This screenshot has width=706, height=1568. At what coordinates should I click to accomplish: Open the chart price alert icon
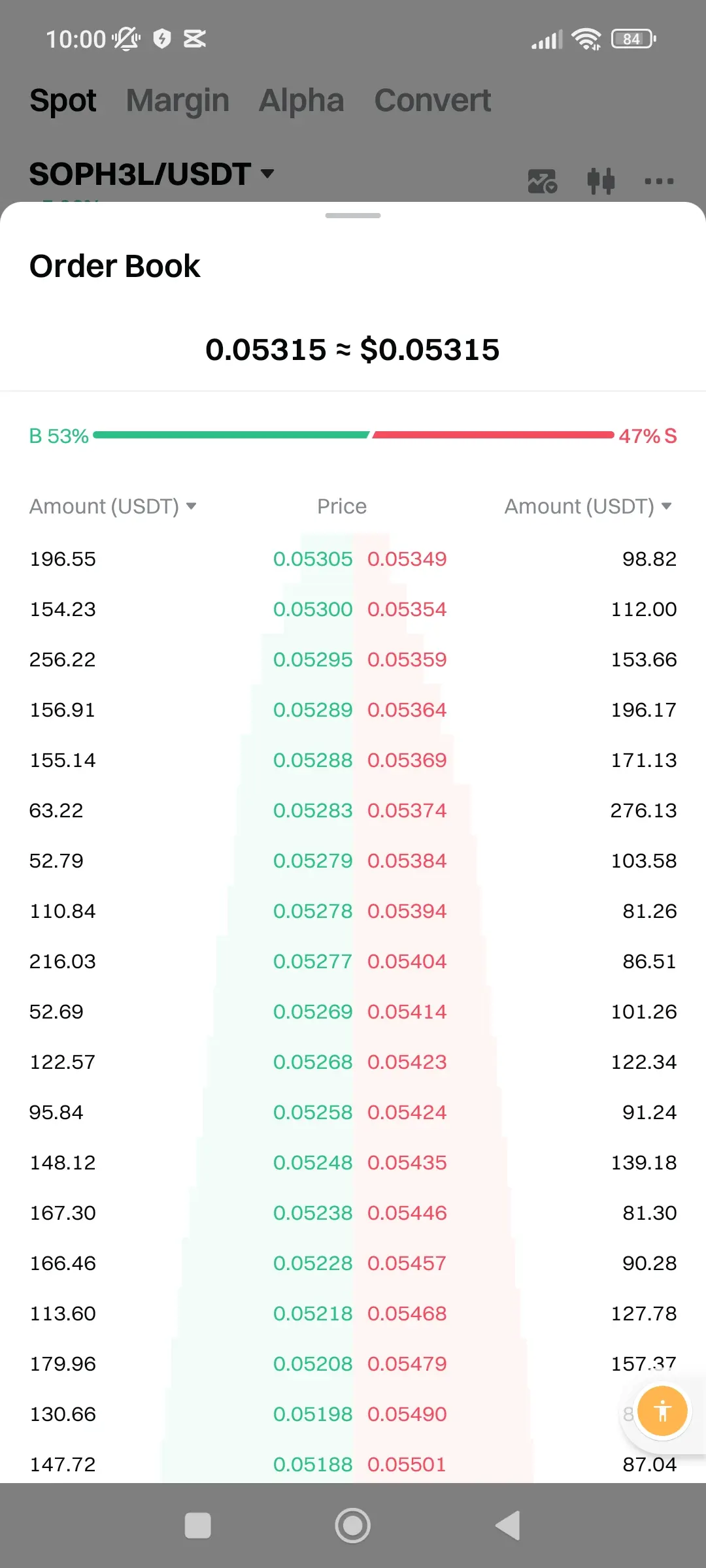543,181
